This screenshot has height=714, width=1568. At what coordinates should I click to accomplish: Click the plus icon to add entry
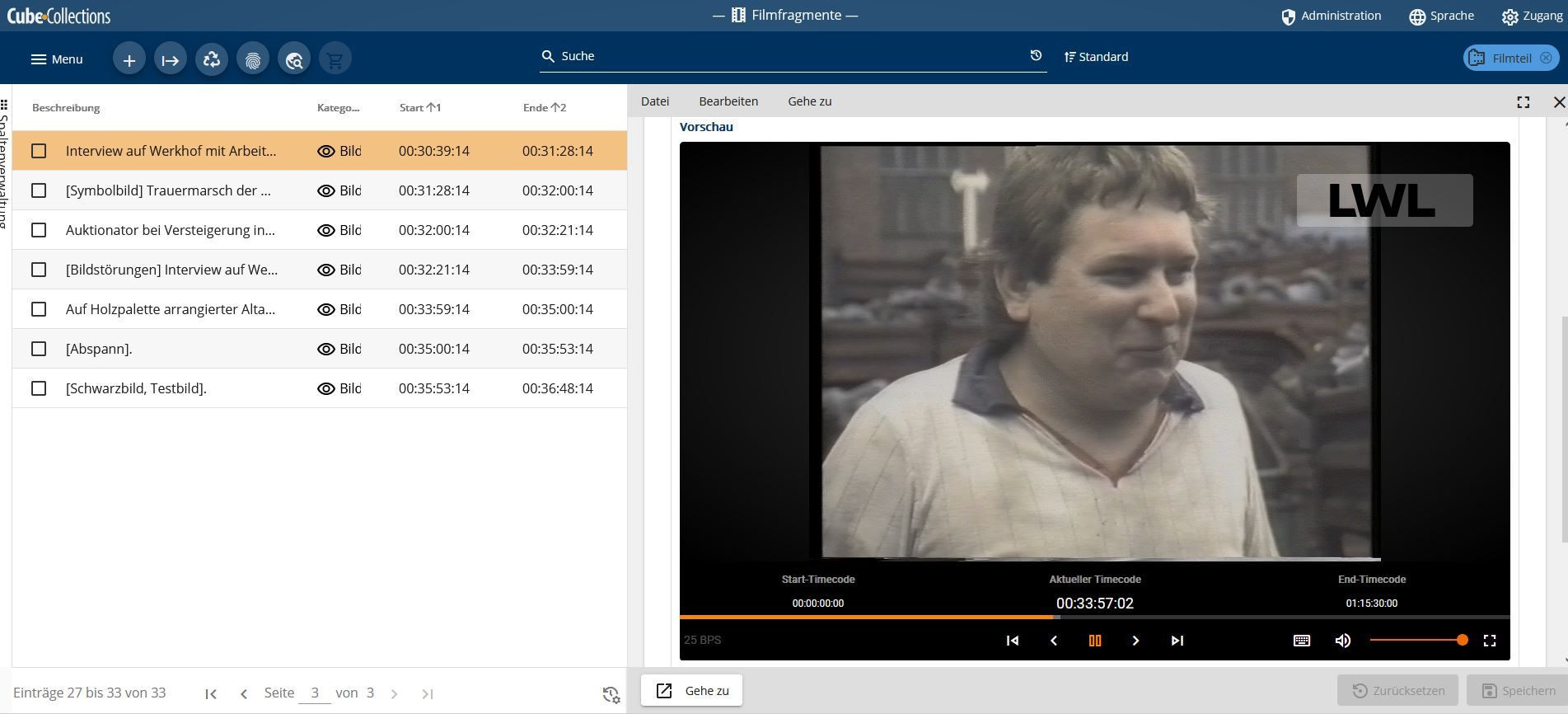pyautogui.click(x=129, y=59)
